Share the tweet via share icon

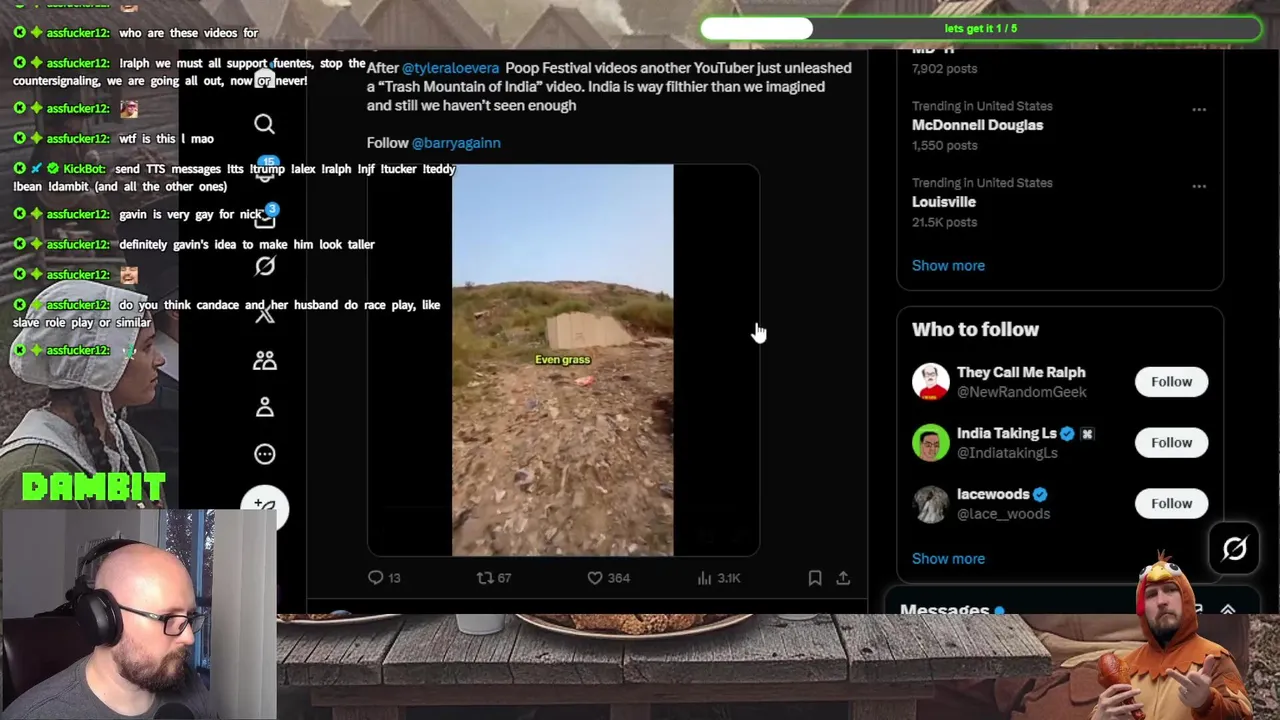pos(843,577)
